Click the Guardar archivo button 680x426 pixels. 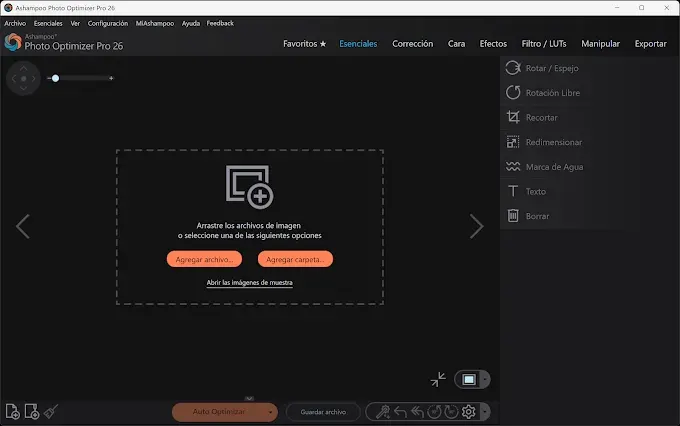(323, 412)
